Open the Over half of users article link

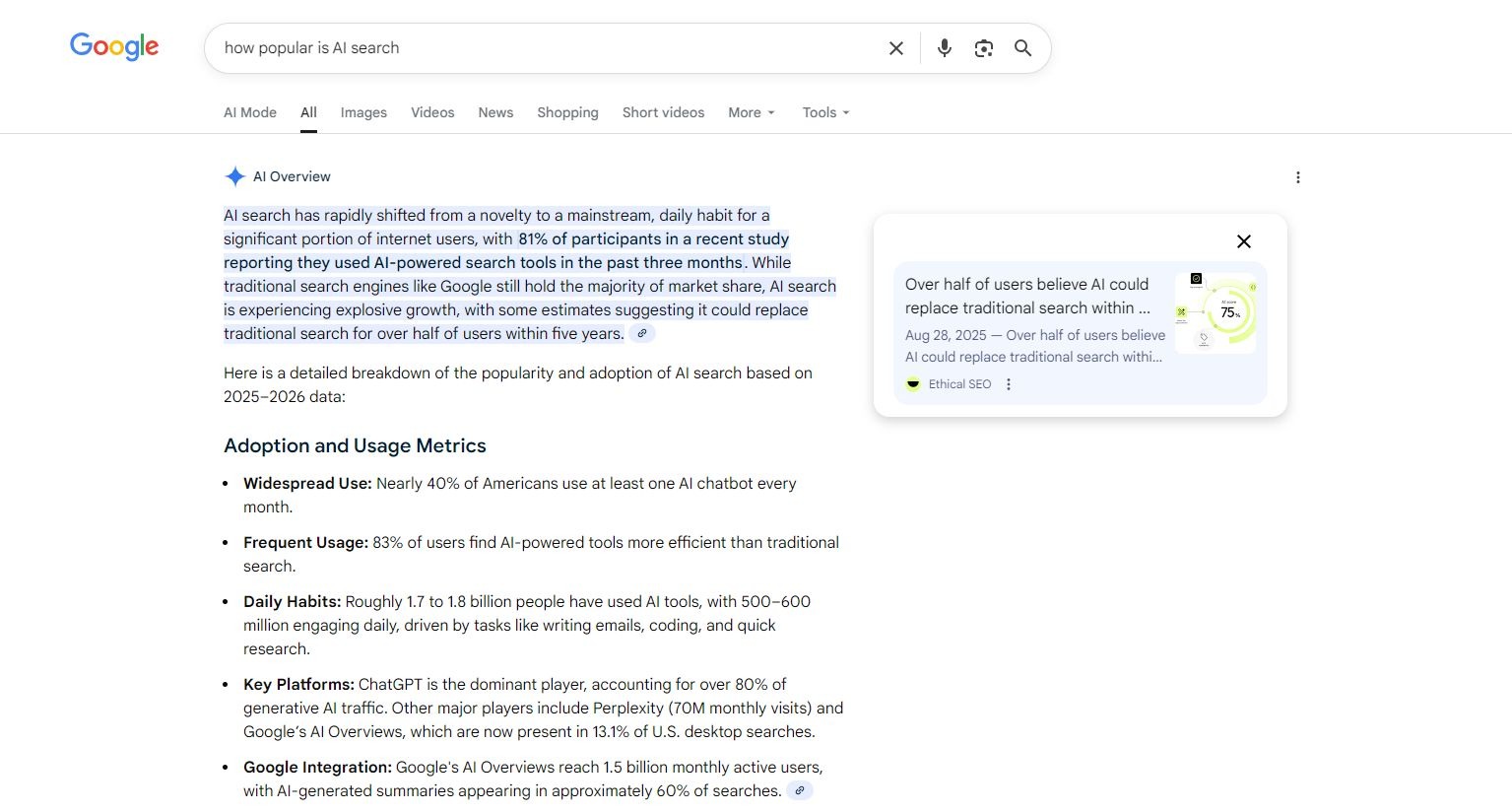point(1026,296)
